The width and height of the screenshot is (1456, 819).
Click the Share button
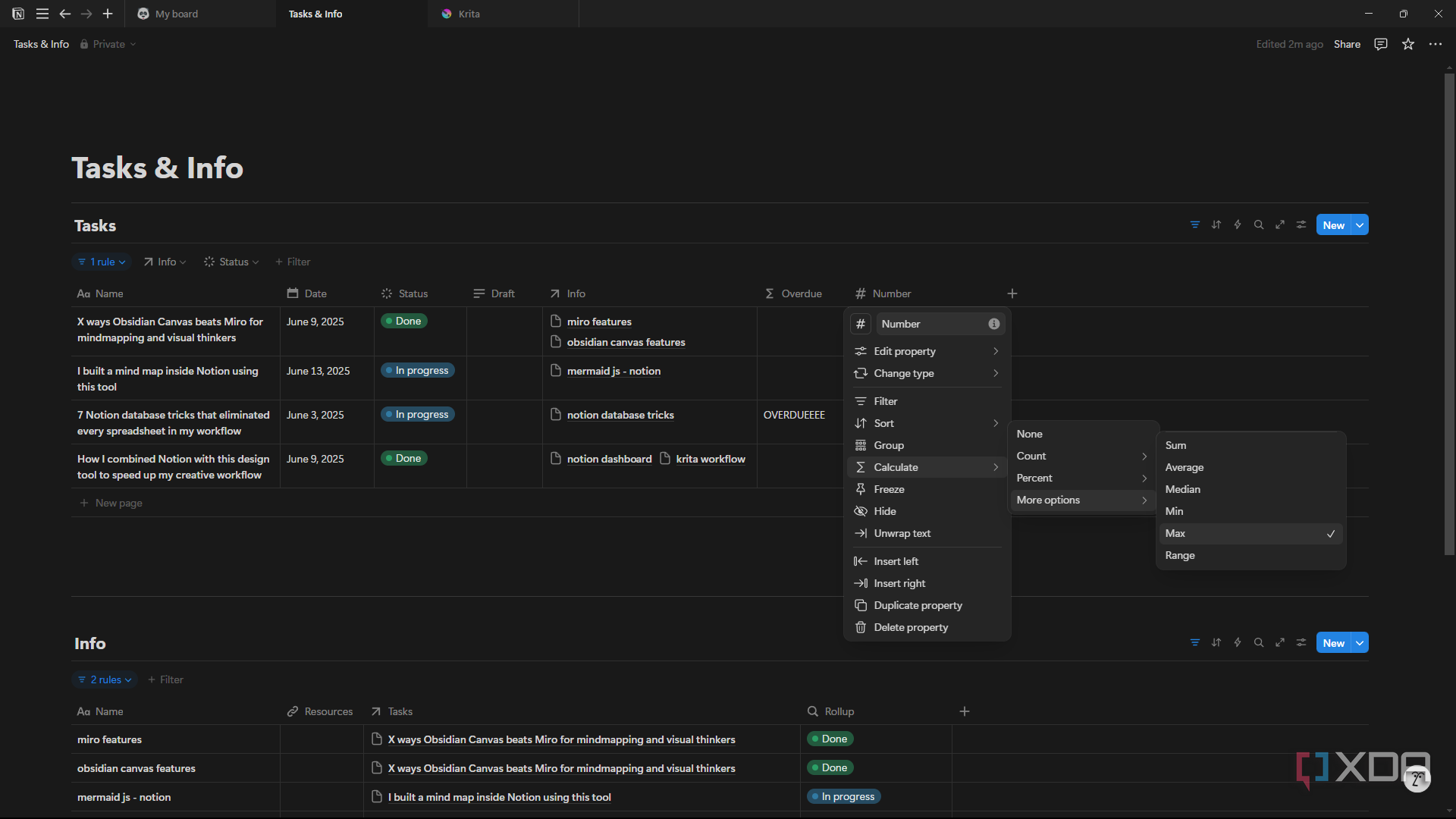[x=1347, y=44]
